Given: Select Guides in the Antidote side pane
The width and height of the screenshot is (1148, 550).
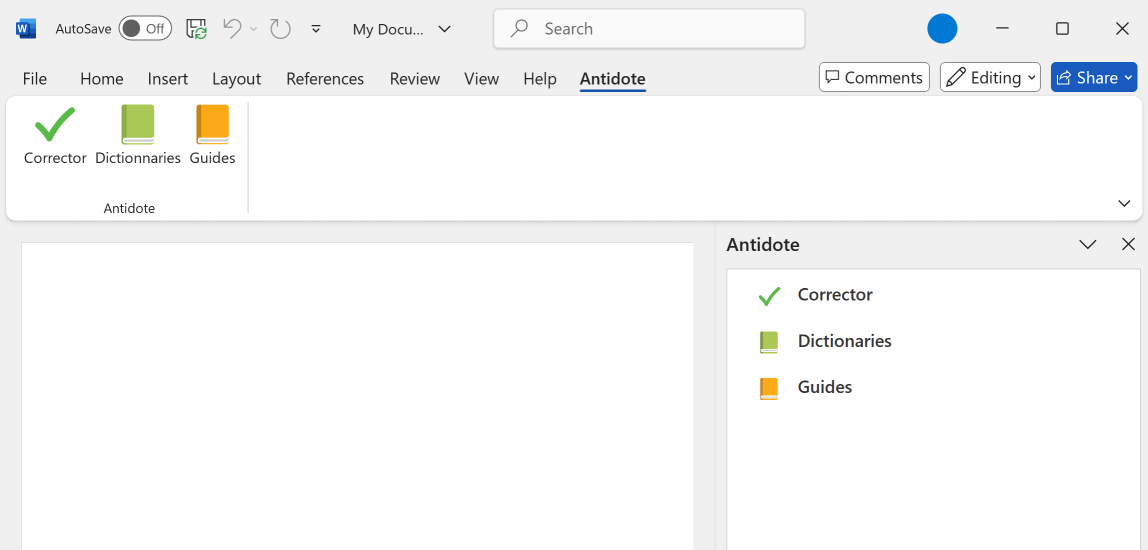Looking at the screenshot, I should coord(824,387).
